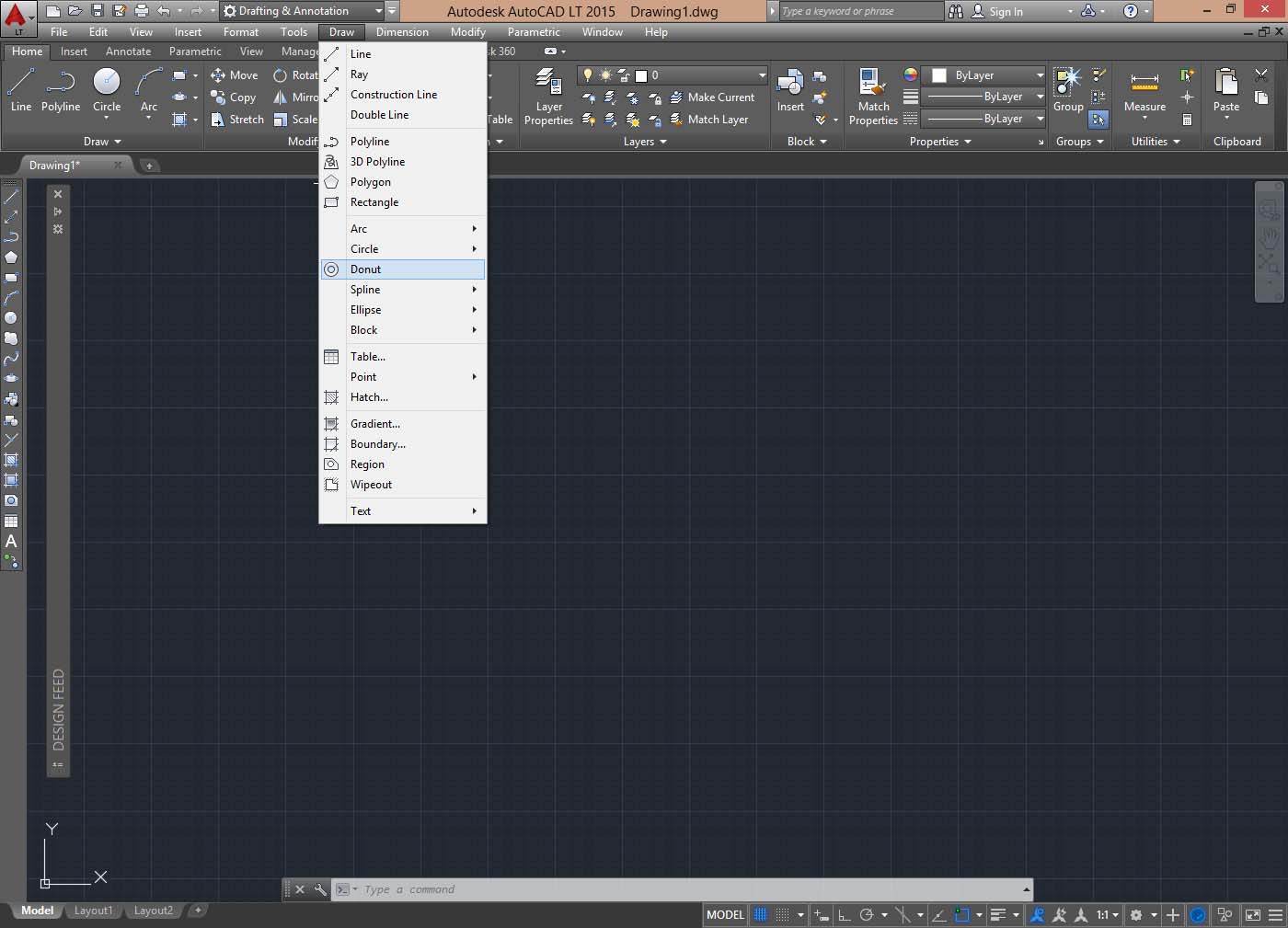
Task: Click Make Current layer button
Action: 712,97
